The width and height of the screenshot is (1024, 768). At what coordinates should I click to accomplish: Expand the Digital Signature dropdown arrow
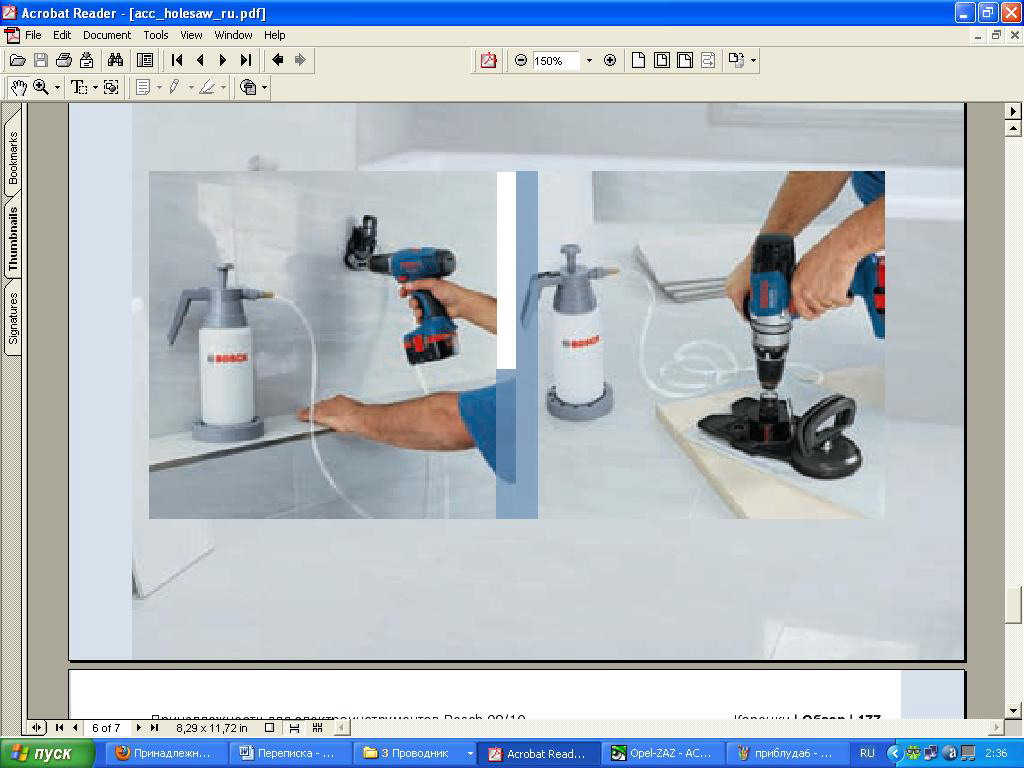click(x=264, y=88)
